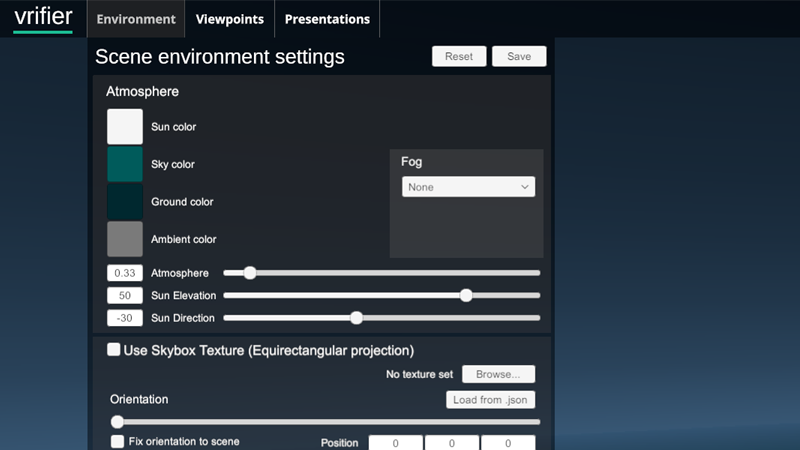
Task: Enable Use Skybox Texture checkbox
Action: (x=114, y=350)
